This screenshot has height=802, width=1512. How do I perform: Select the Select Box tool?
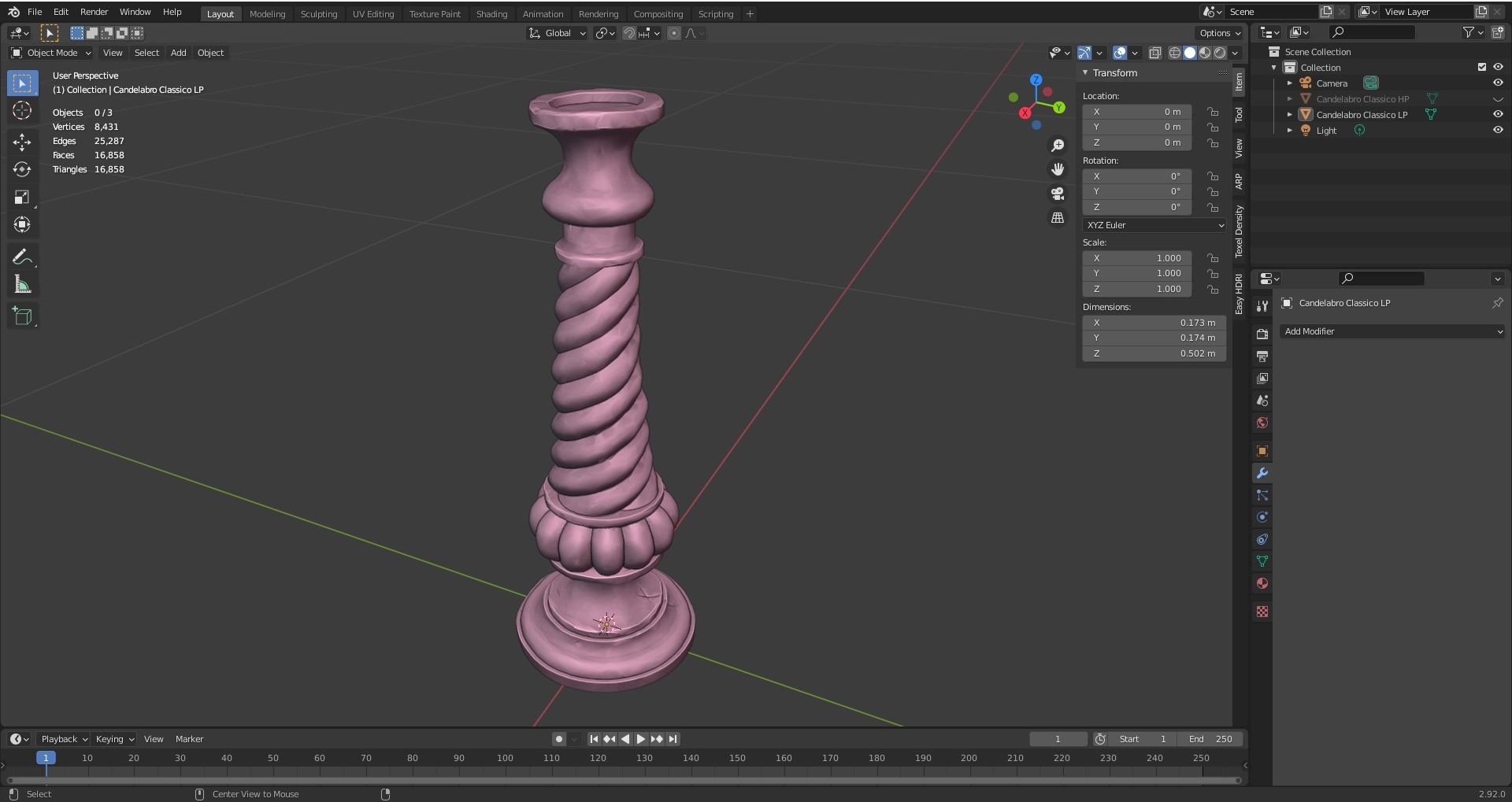pos(22,83)
